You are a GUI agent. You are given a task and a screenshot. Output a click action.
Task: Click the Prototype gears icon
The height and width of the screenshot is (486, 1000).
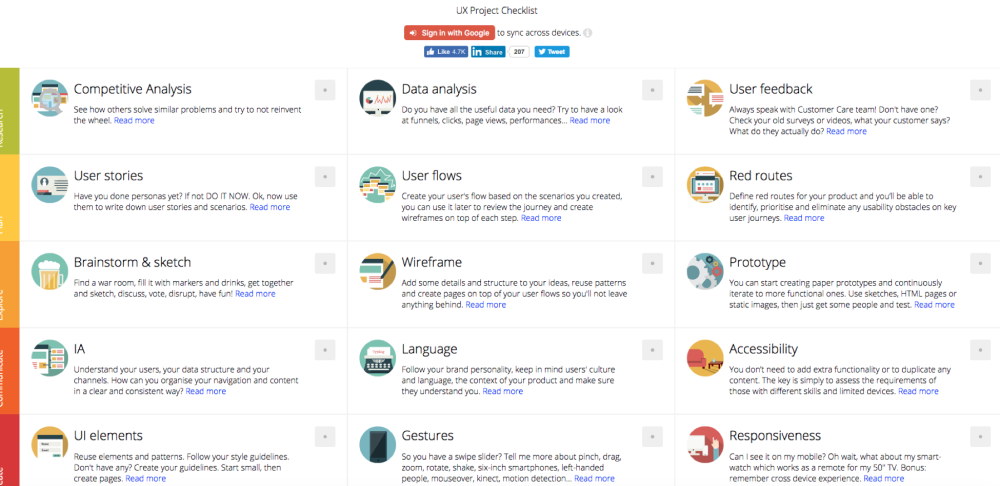pos(705,272)
